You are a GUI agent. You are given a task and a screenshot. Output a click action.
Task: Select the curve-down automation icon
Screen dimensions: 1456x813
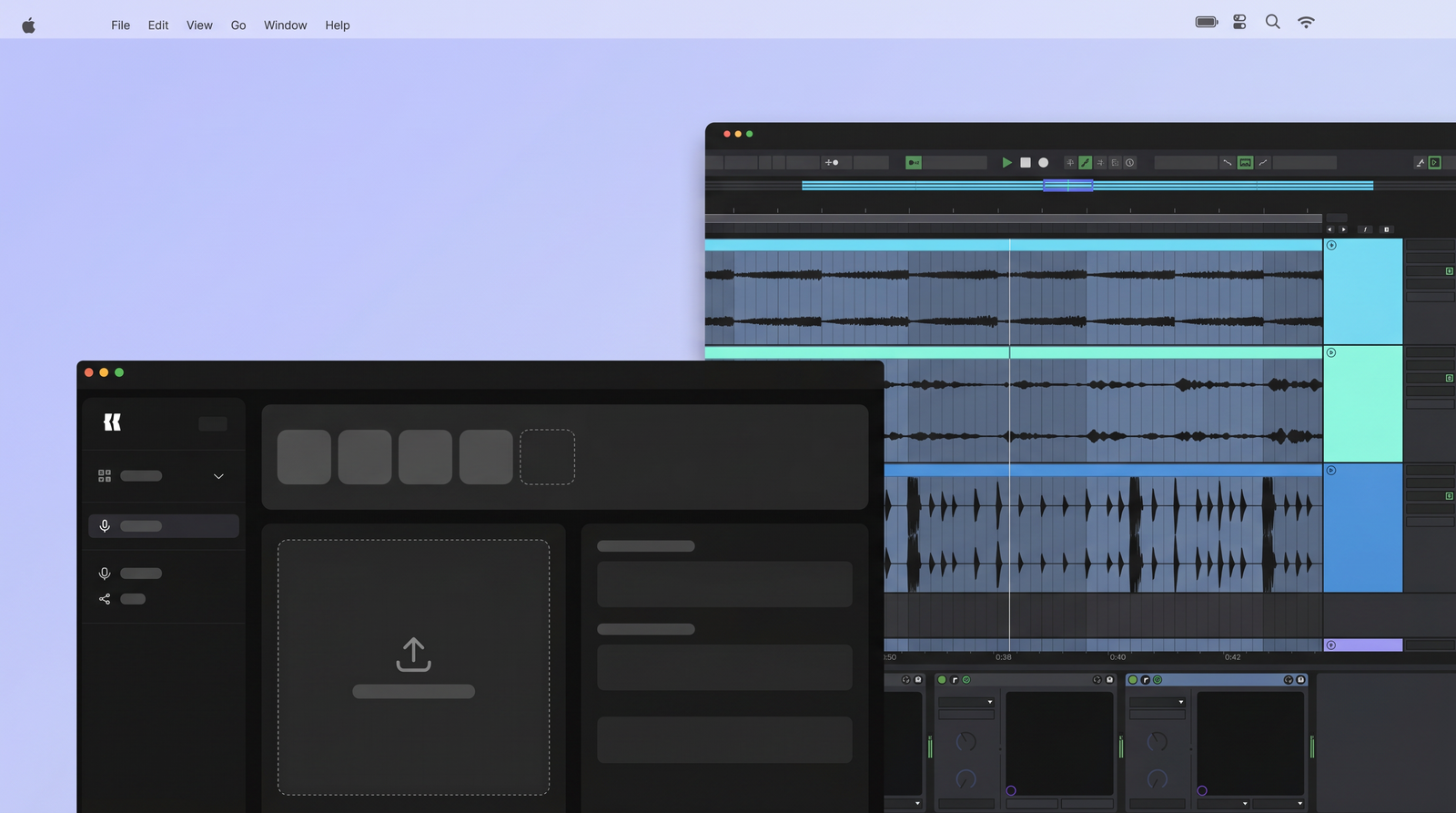pos(1227,162)
